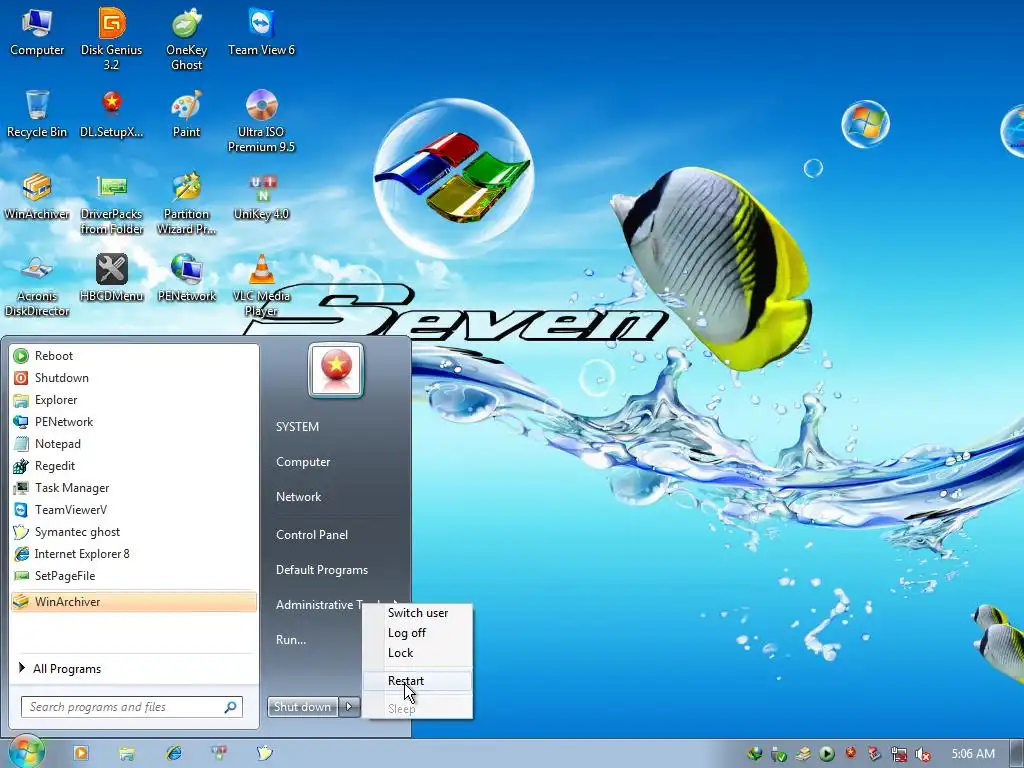This screenshot has height=768, width=1024.
Task: Click the 5:06 AM taskbar clock
Action: click(973, 754)
